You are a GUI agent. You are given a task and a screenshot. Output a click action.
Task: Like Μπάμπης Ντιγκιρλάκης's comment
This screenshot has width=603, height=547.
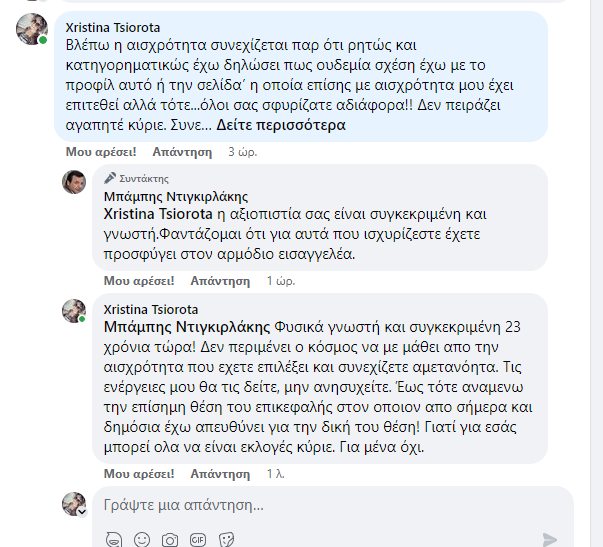click(x=139, y=281)
